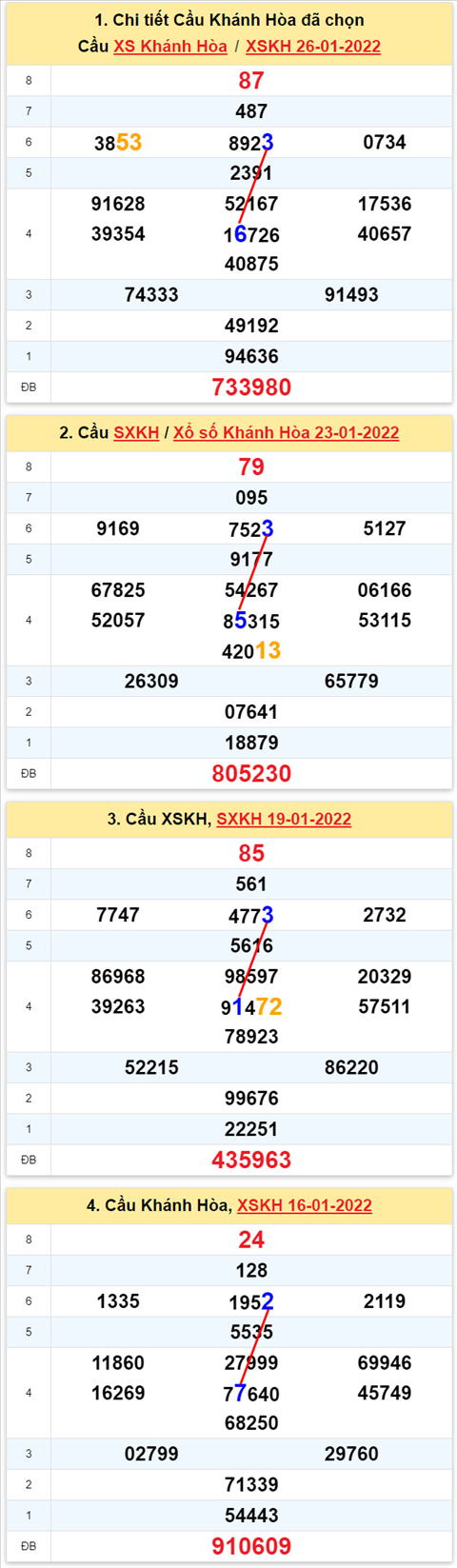457x1568 pixels.
Task: Select prize-4 number 45749
Action: click(385, 1394)
